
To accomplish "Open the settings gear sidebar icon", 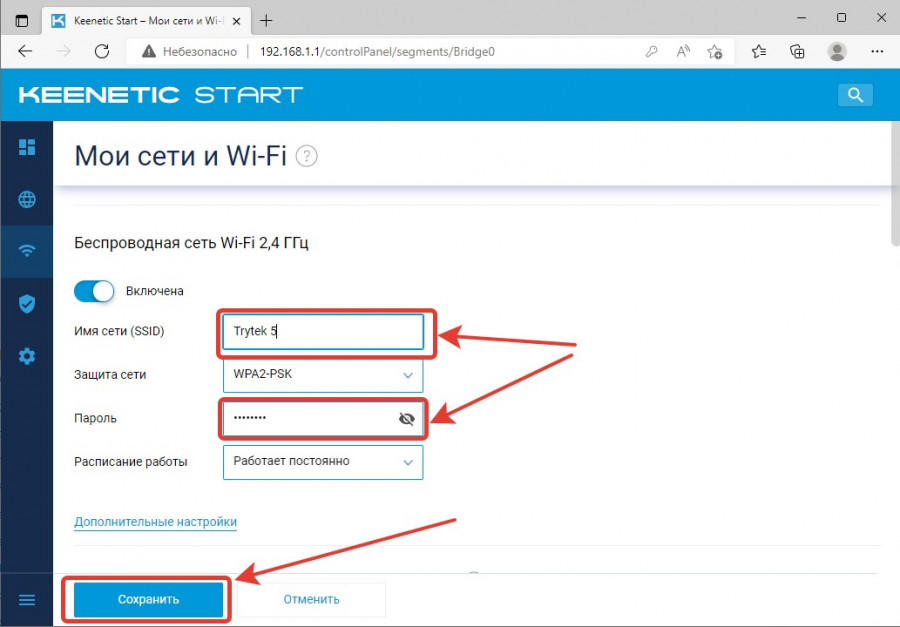I will 27,356.
